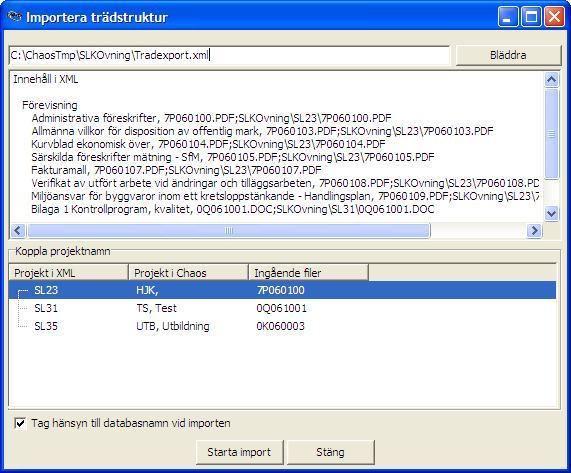Click the scroll down arrow in XML content
Screen dimensions: 571x473
click(x=551, y=213)
